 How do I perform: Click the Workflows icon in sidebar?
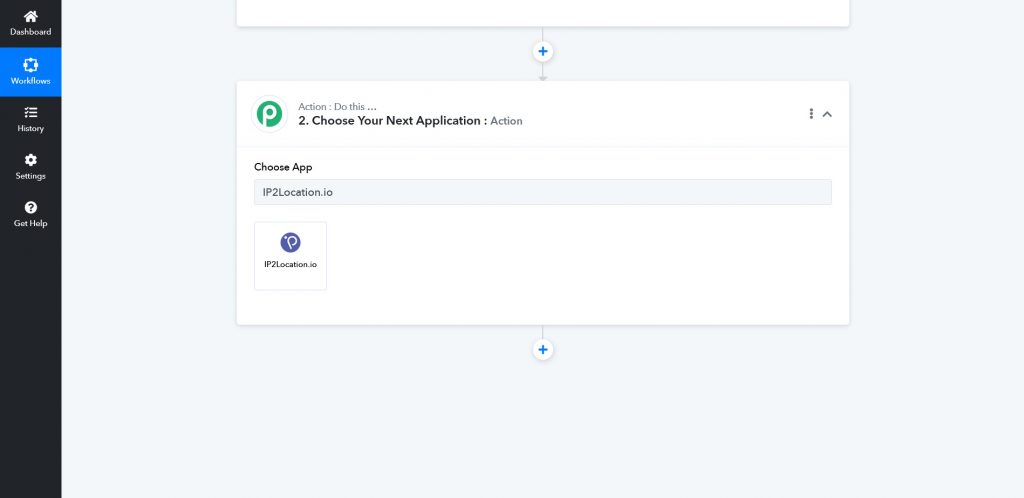30,65
